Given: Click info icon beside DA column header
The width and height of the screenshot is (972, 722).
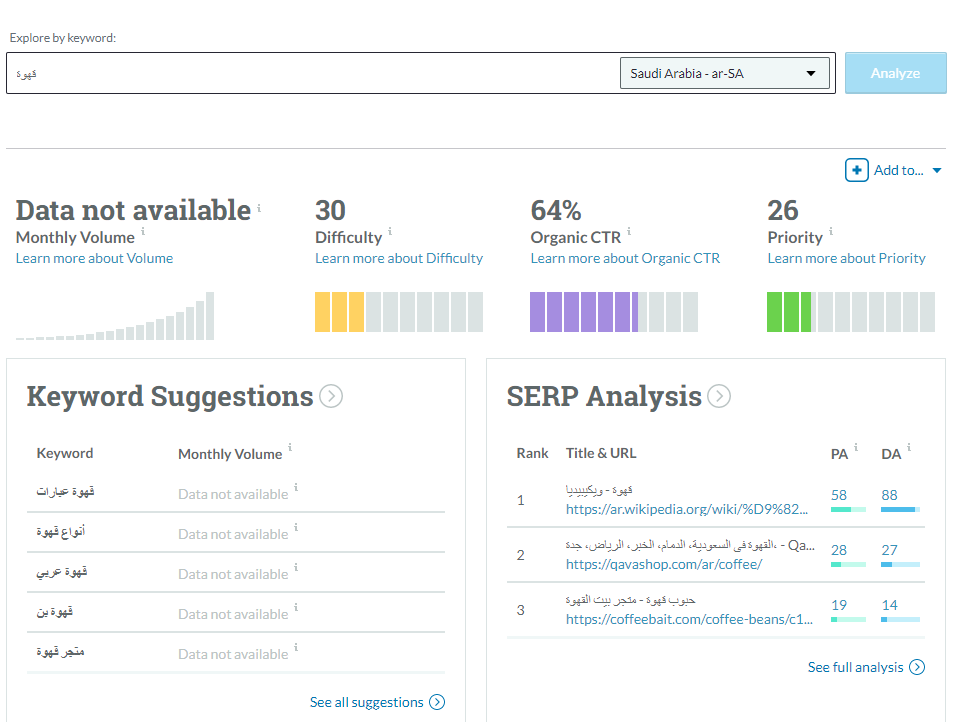Looking at the screenshot, I should pos(909,448).
